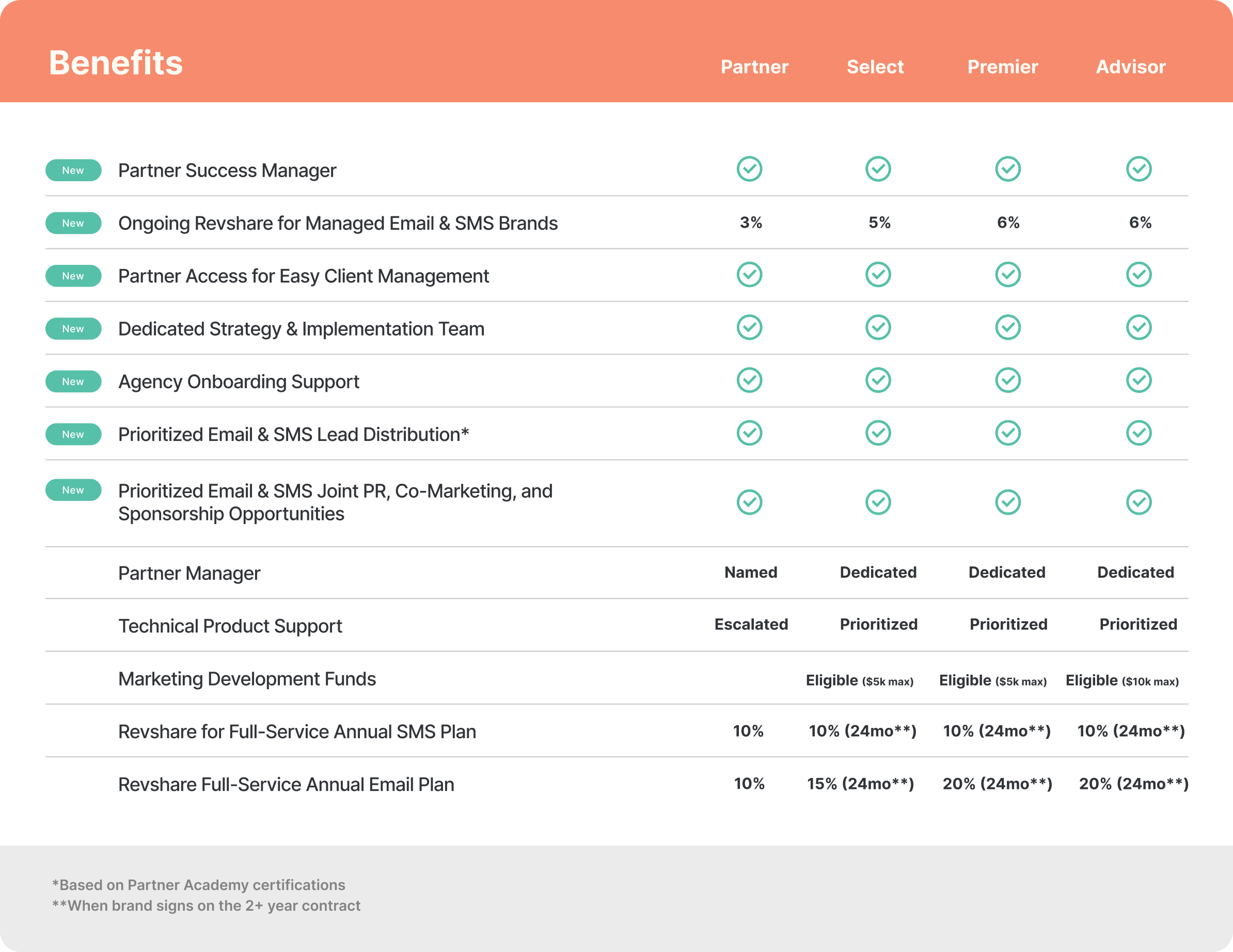
Task: Click the Select checkmark for Agency Onboarding Support
Action: 877,380
